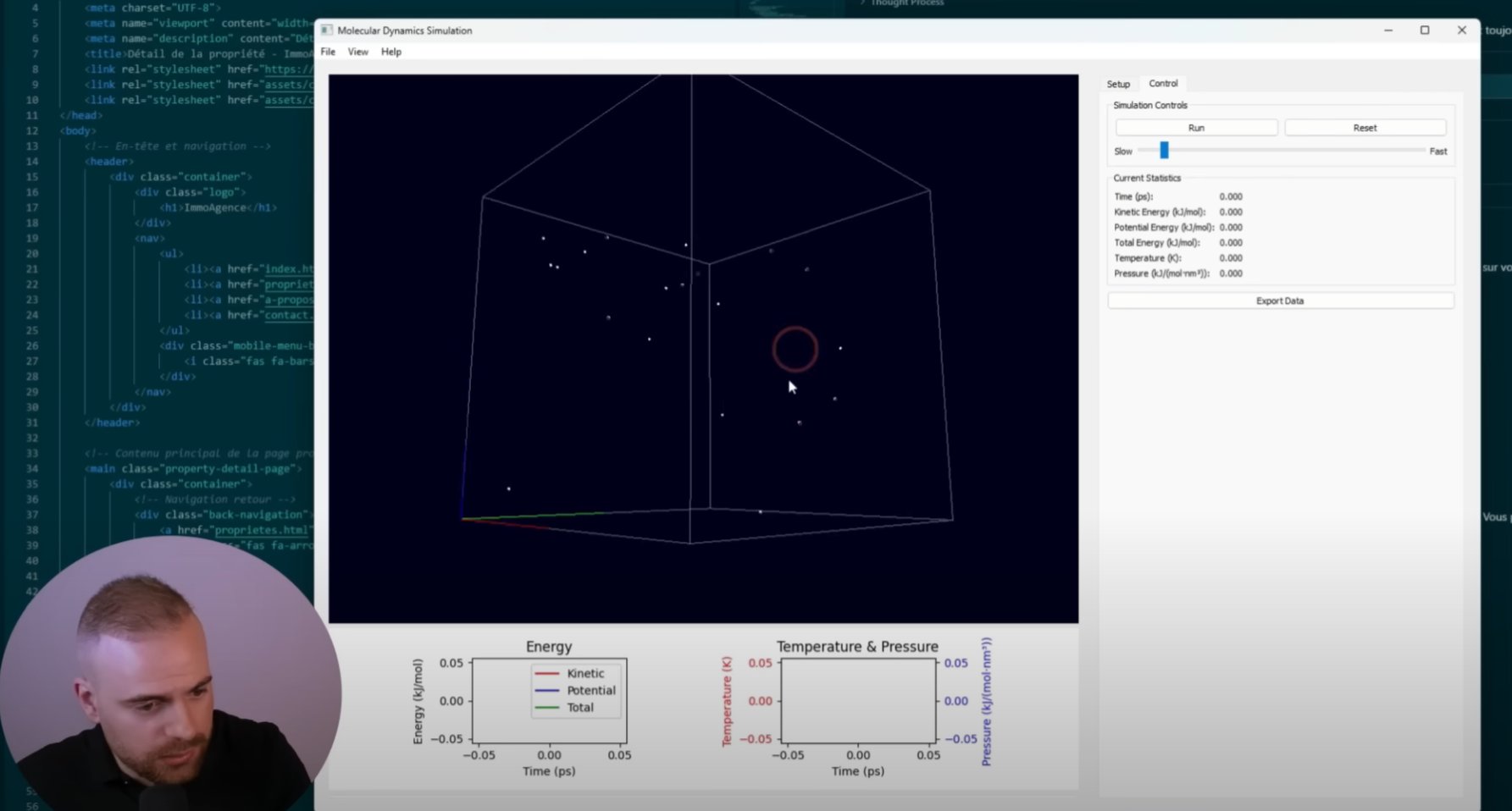Open the Help menu
Screen dimensions: 1512x811
tap(391, 52)
